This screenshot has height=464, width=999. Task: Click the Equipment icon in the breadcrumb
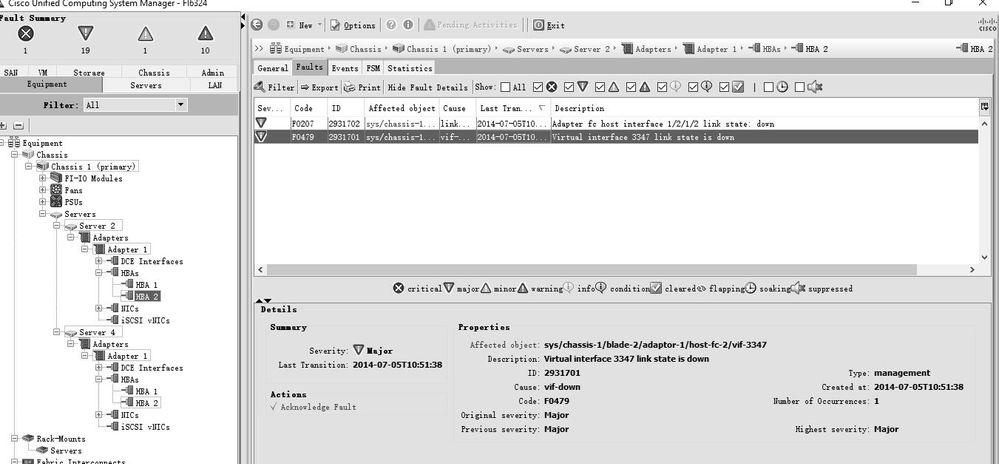[x=276, y=48]
